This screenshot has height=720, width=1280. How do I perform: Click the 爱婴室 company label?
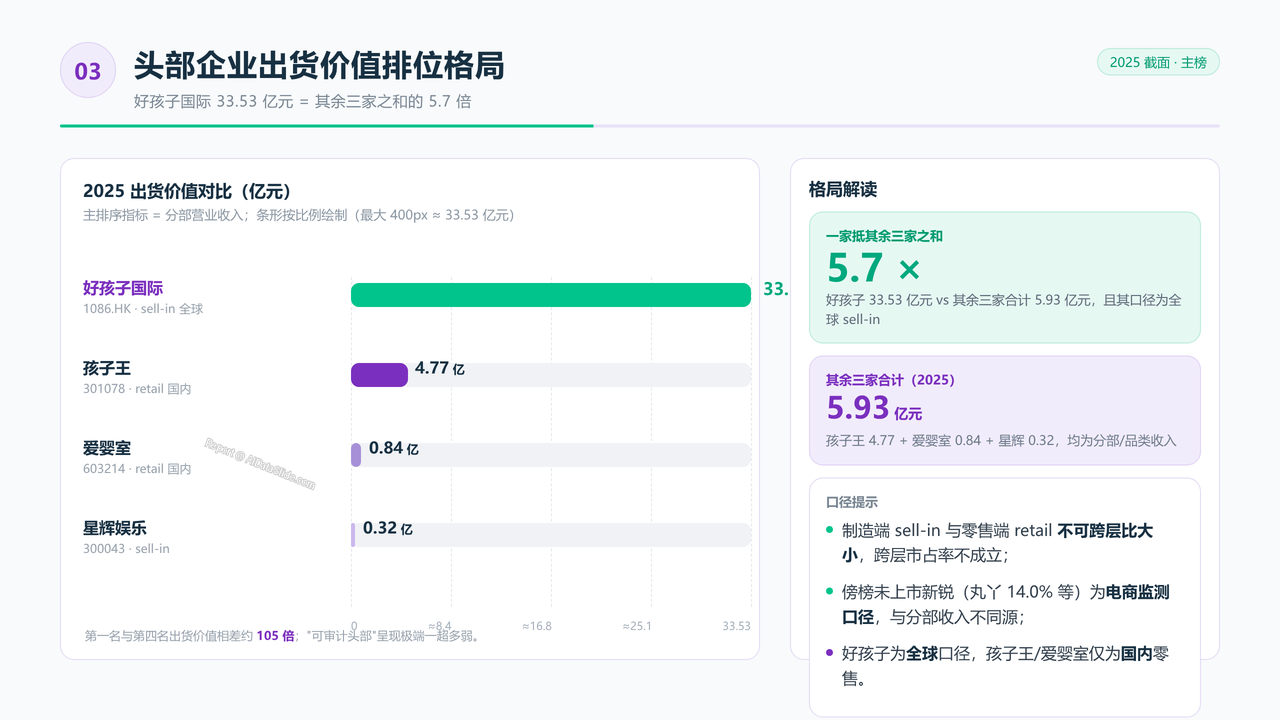(x=107, y=448)
